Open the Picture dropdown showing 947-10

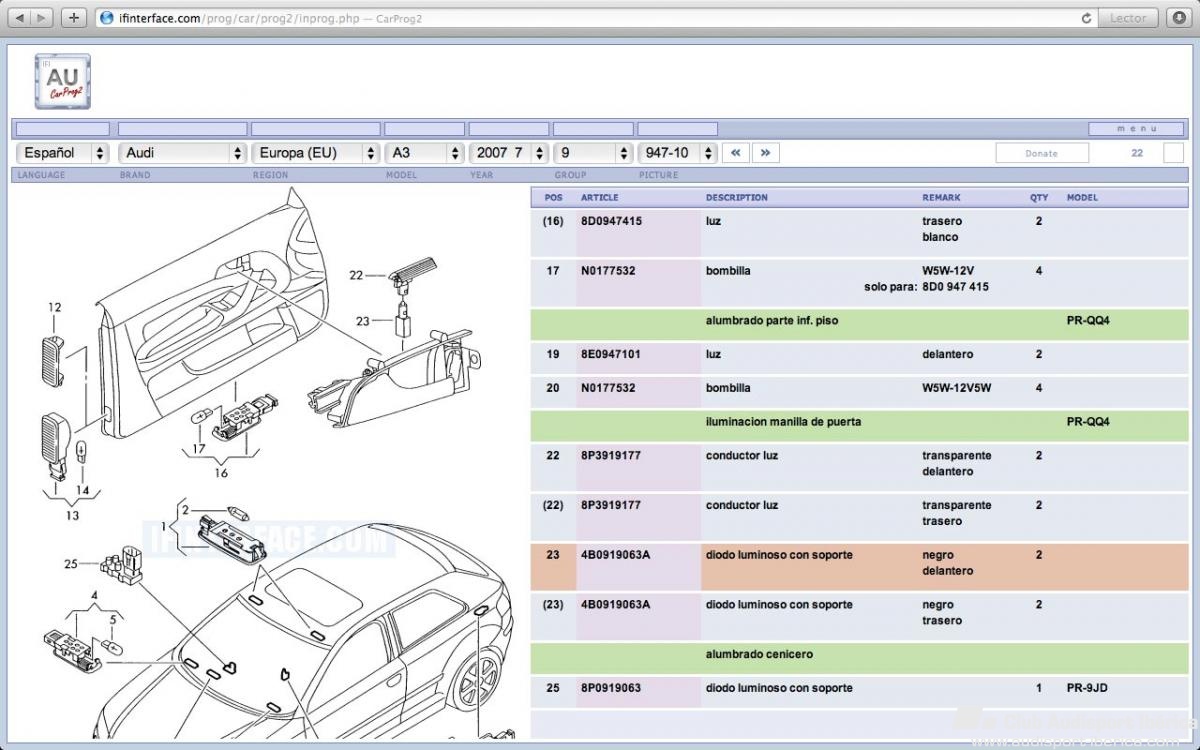coord(677,153)
